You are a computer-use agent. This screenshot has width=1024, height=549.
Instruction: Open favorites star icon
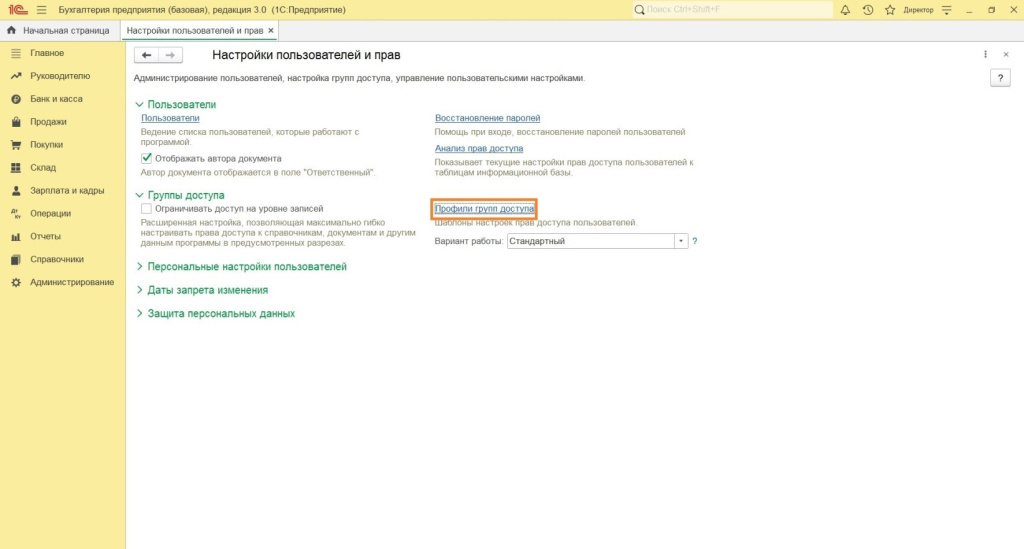coord(889,10)
